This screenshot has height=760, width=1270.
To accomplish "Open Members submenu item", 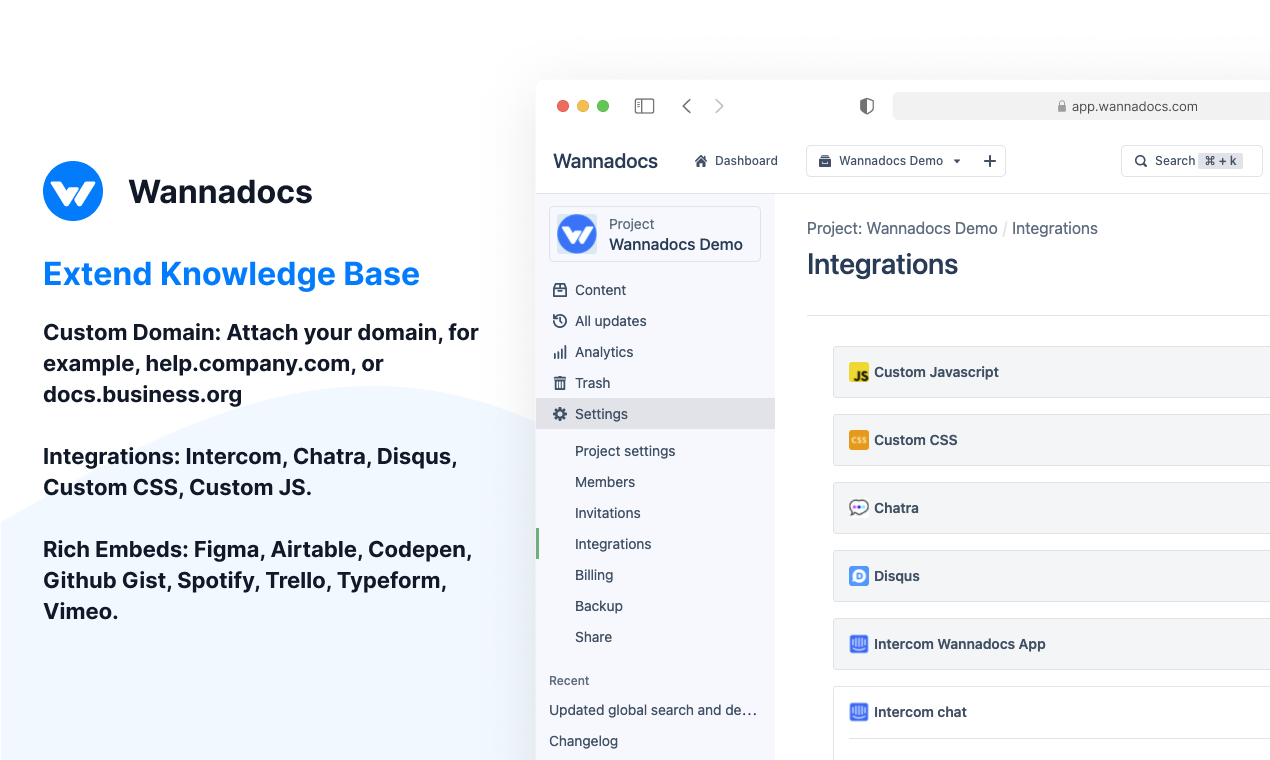I will point(605,482).
